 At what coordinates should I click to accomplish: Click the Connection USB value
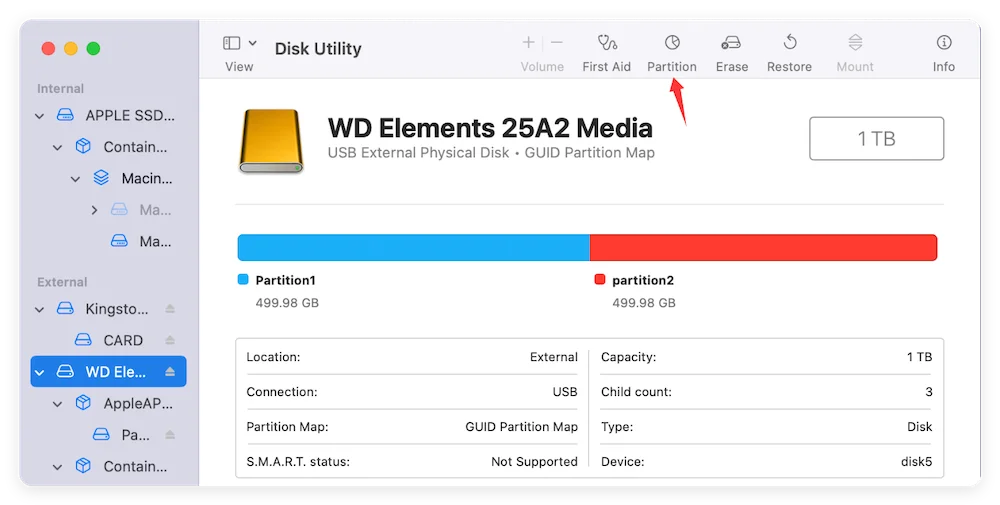pyautogui.click(x=565, y=392)
